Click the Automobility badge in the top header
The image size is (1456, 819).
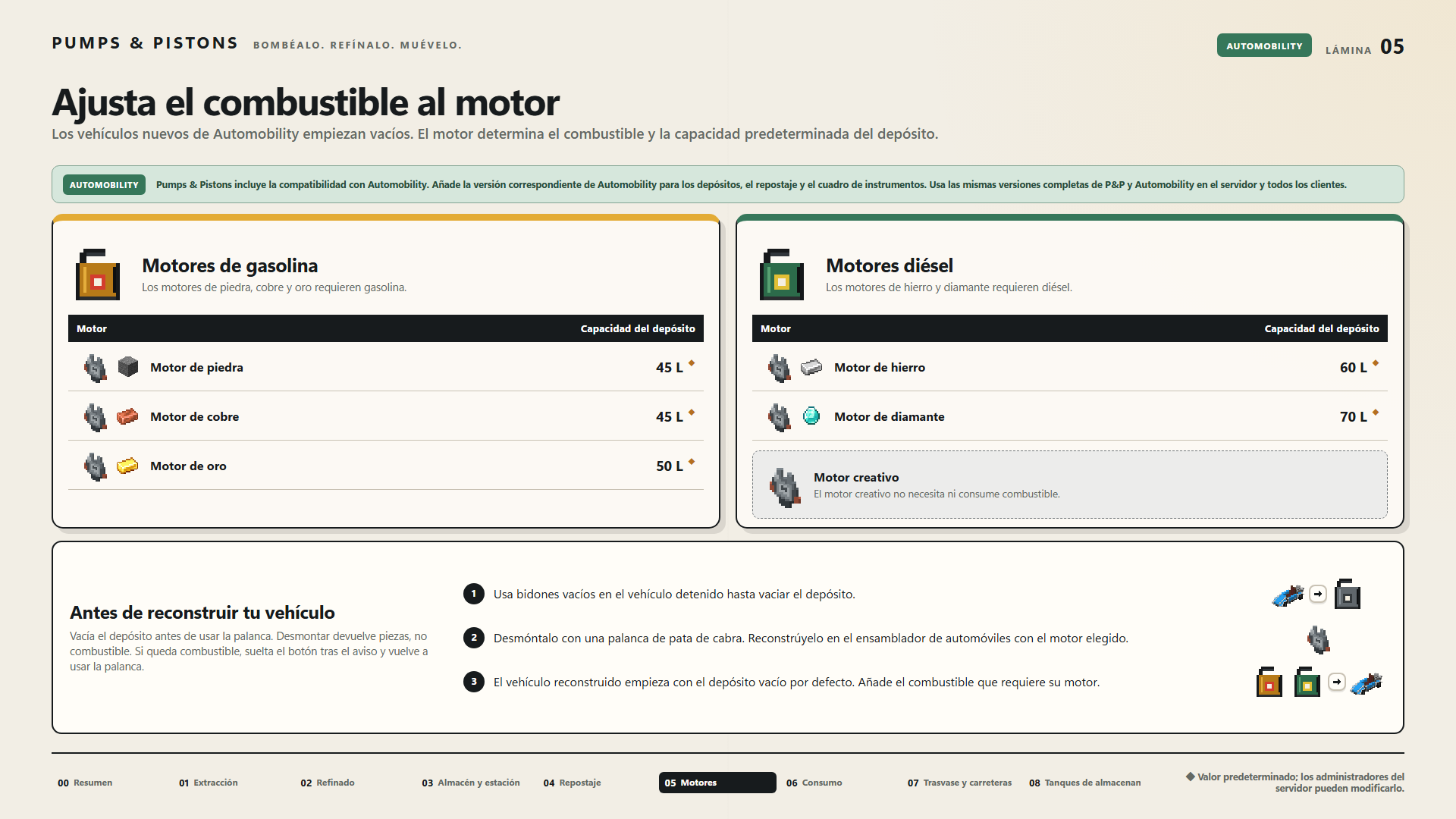coord(1264,45)
